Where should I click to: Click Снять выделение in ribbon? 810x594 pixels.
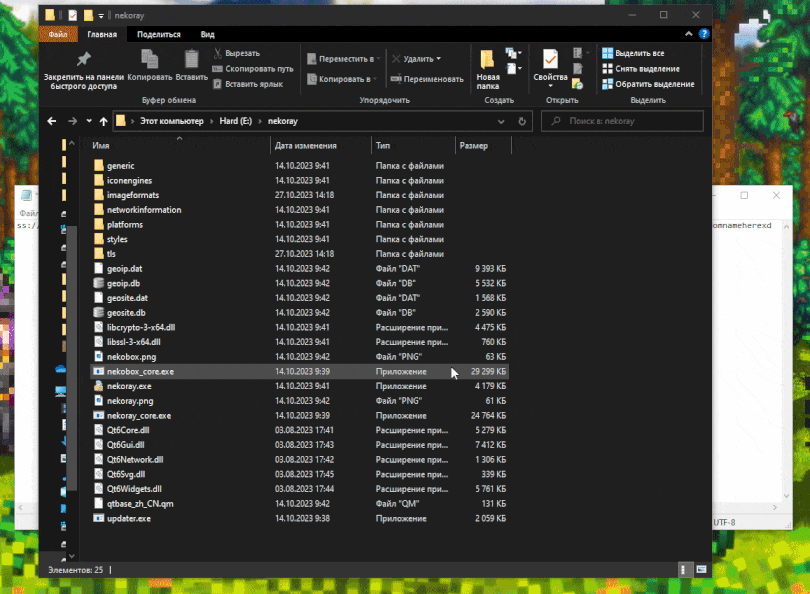641,69
